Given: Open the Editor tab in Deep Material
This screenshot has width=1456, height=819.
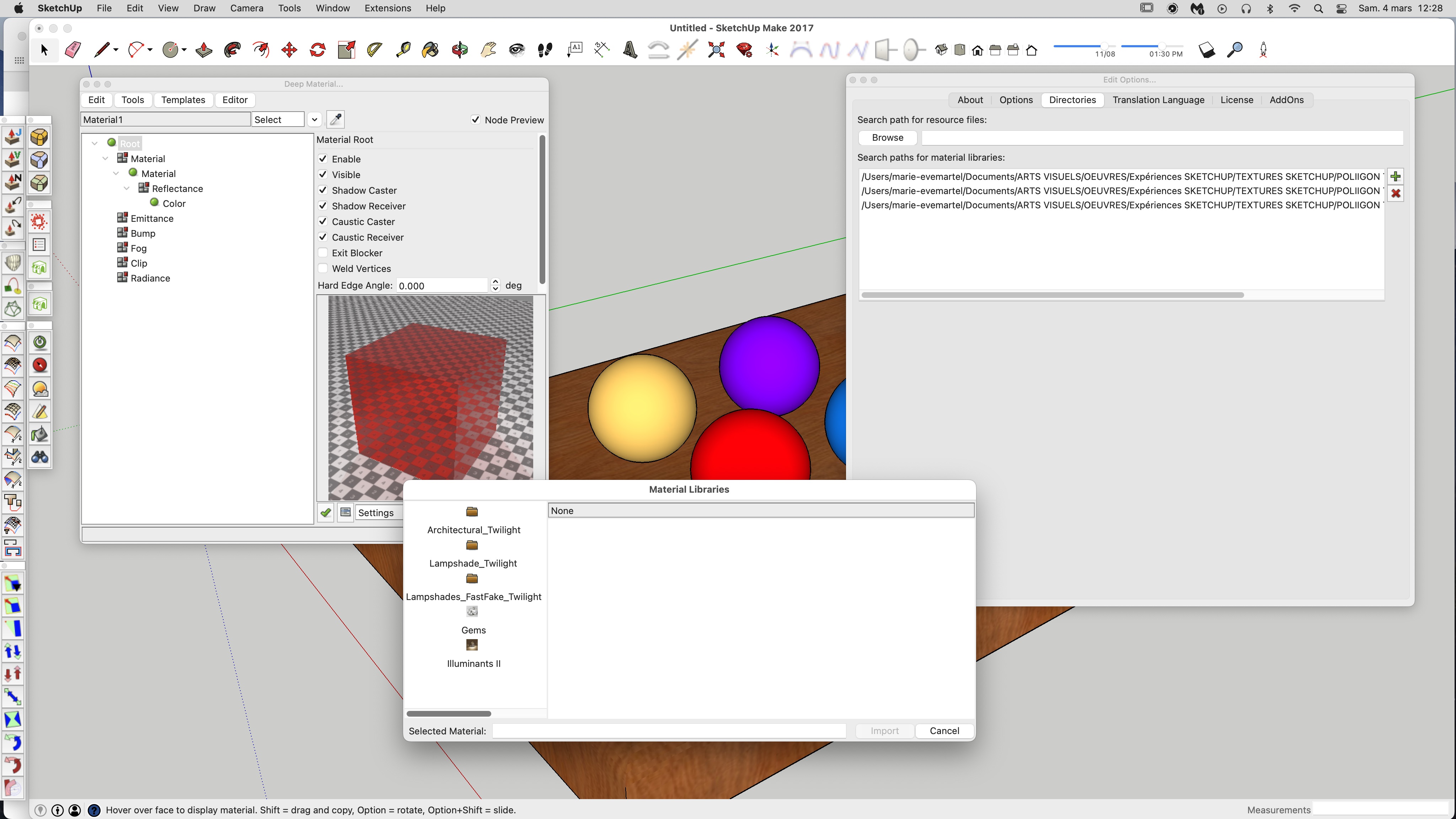Looking at the screenshot, I should (x=234, y=99).
